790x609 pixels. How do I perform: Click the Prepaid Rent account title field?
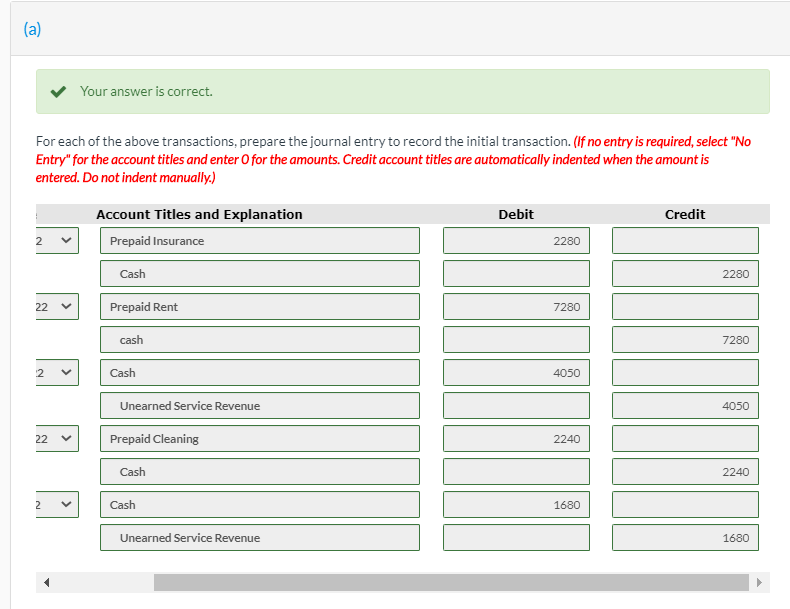pyautogui.click(x=259, y=307)
